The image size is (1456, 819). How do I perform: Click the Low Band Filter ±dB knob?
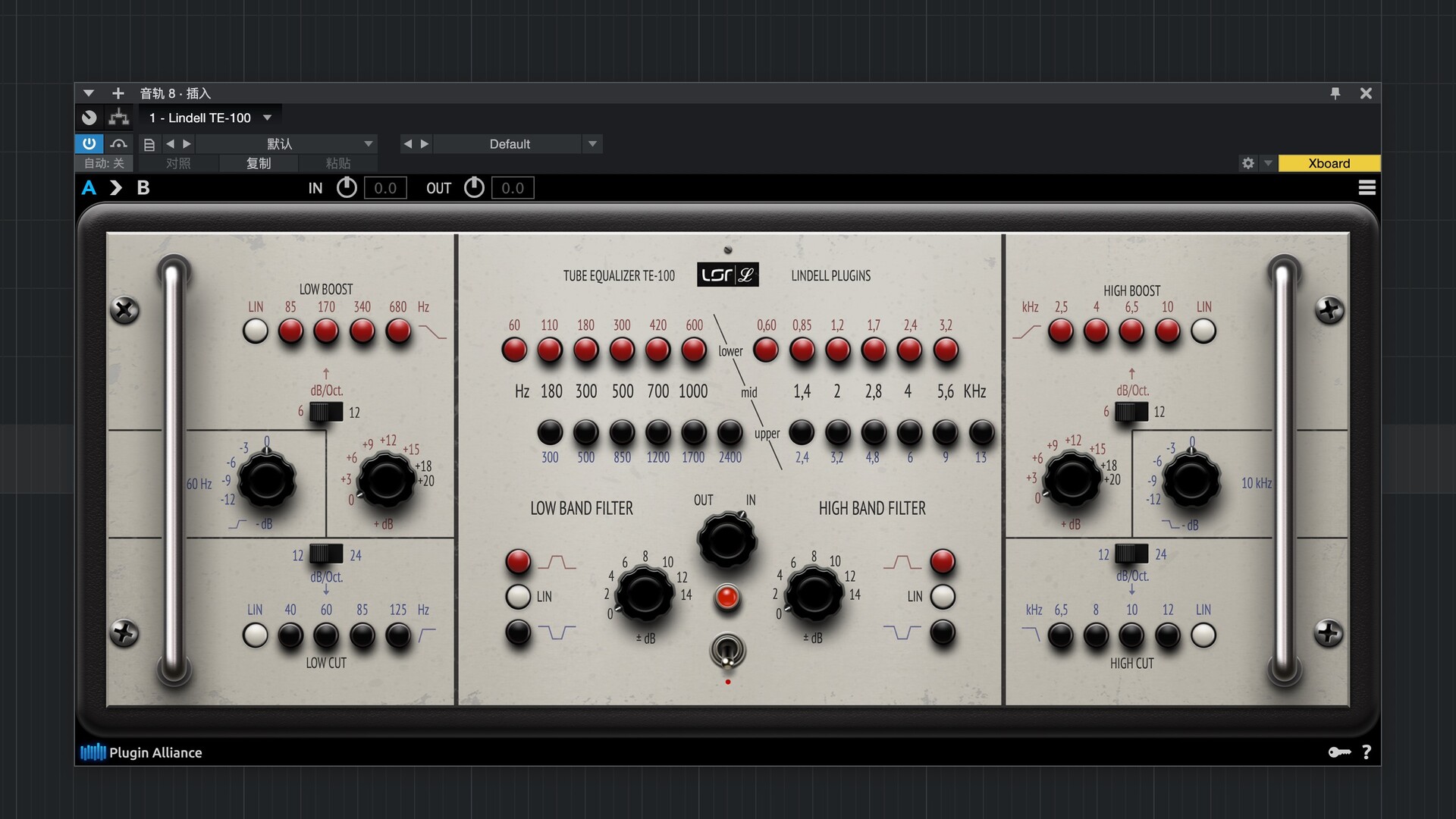tap(644, 594)
